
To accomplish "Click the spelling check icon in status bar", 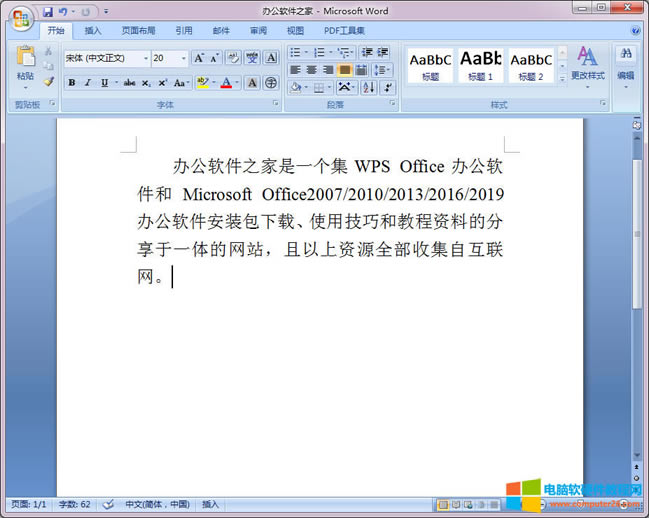I will [x=108, y=505].
